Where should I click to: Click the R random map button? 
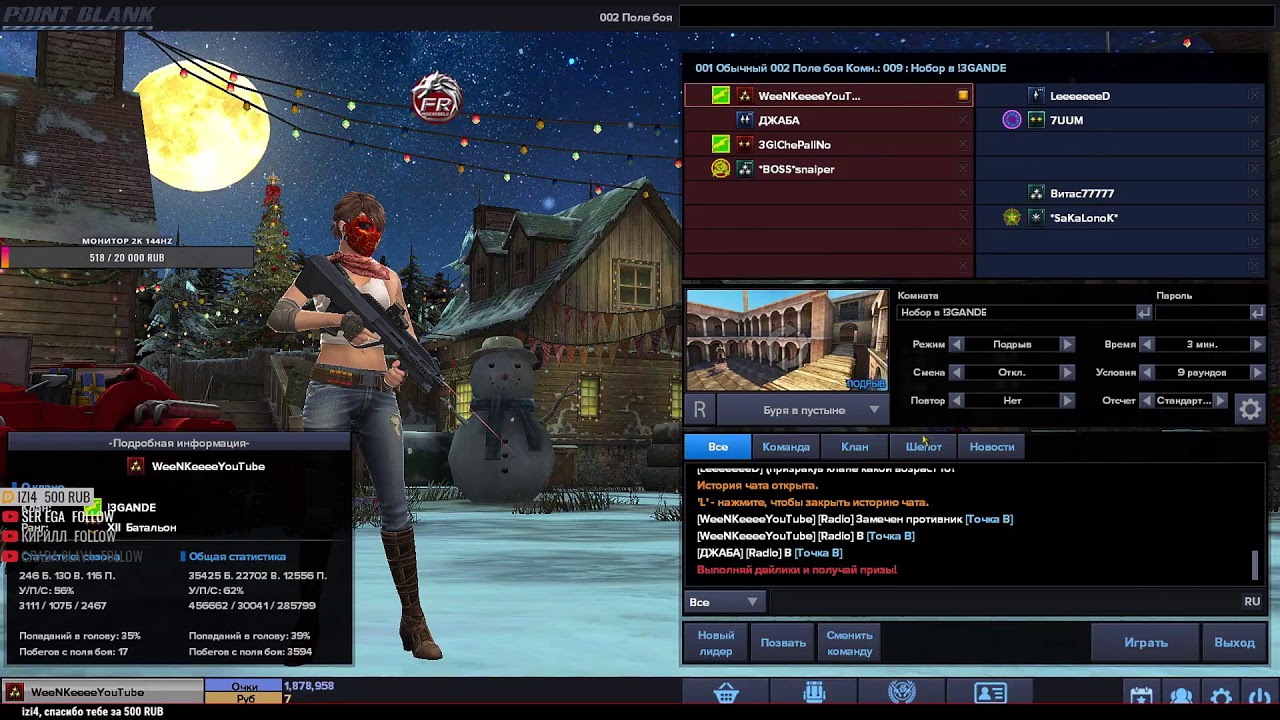[700, 410]
